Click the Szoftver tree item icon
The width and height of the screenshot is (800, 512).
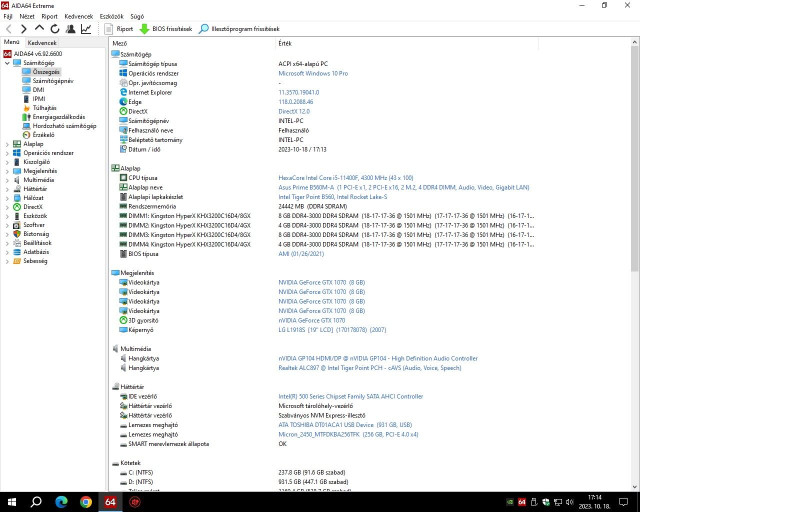(x=17, y=225)
